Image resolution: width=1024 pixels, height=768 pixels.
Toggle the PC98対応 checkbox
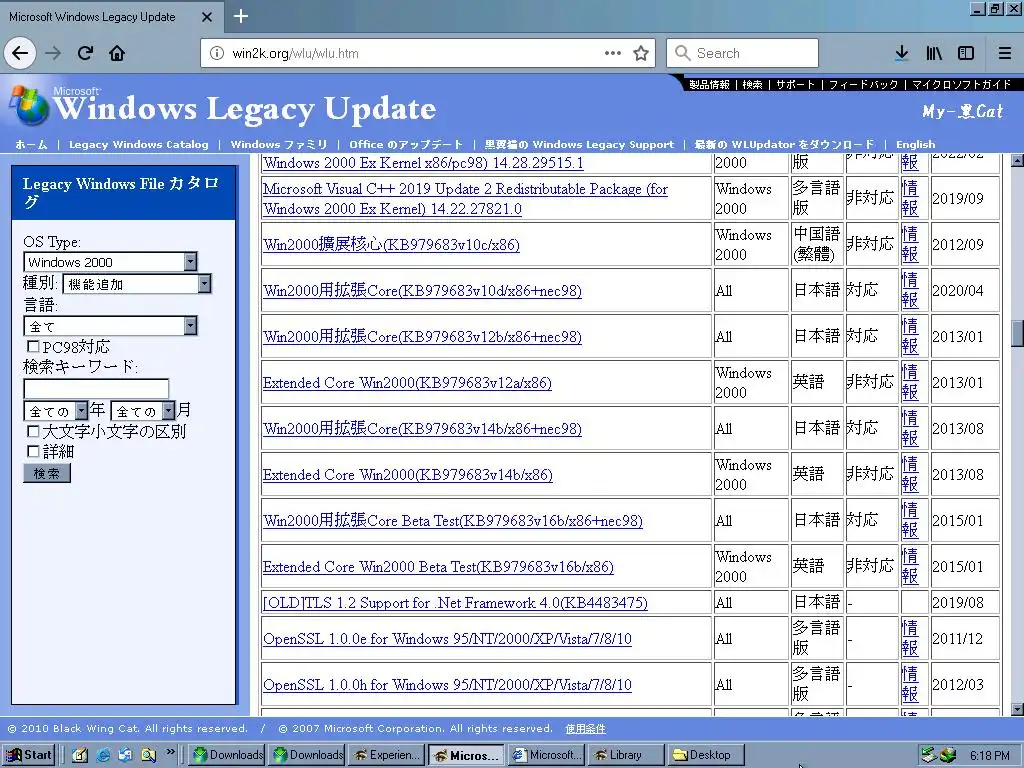(33, 346)
